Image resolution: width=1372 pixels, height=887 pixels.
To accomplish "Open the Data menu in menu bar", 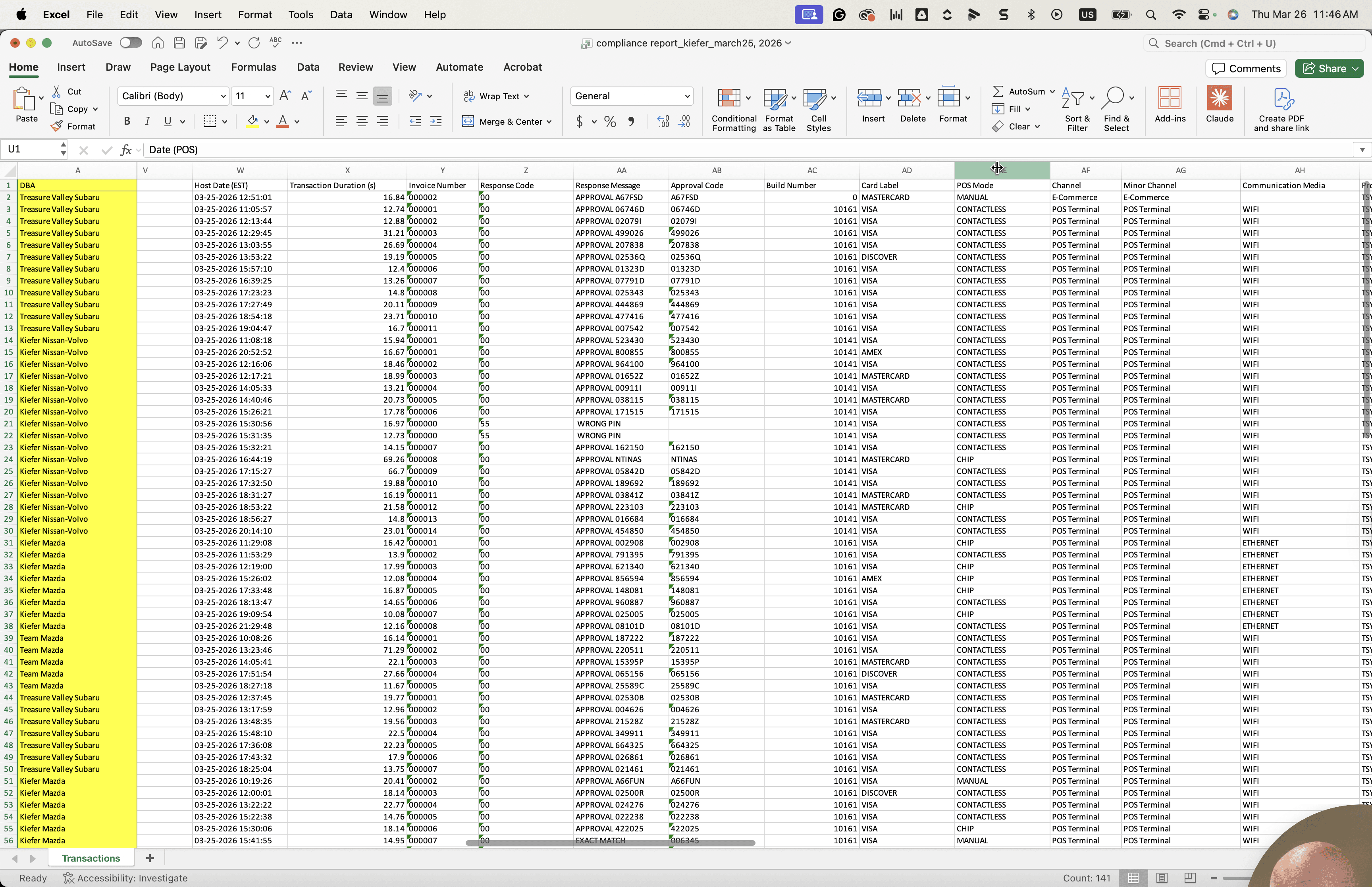I will click(x=341, y=15).
